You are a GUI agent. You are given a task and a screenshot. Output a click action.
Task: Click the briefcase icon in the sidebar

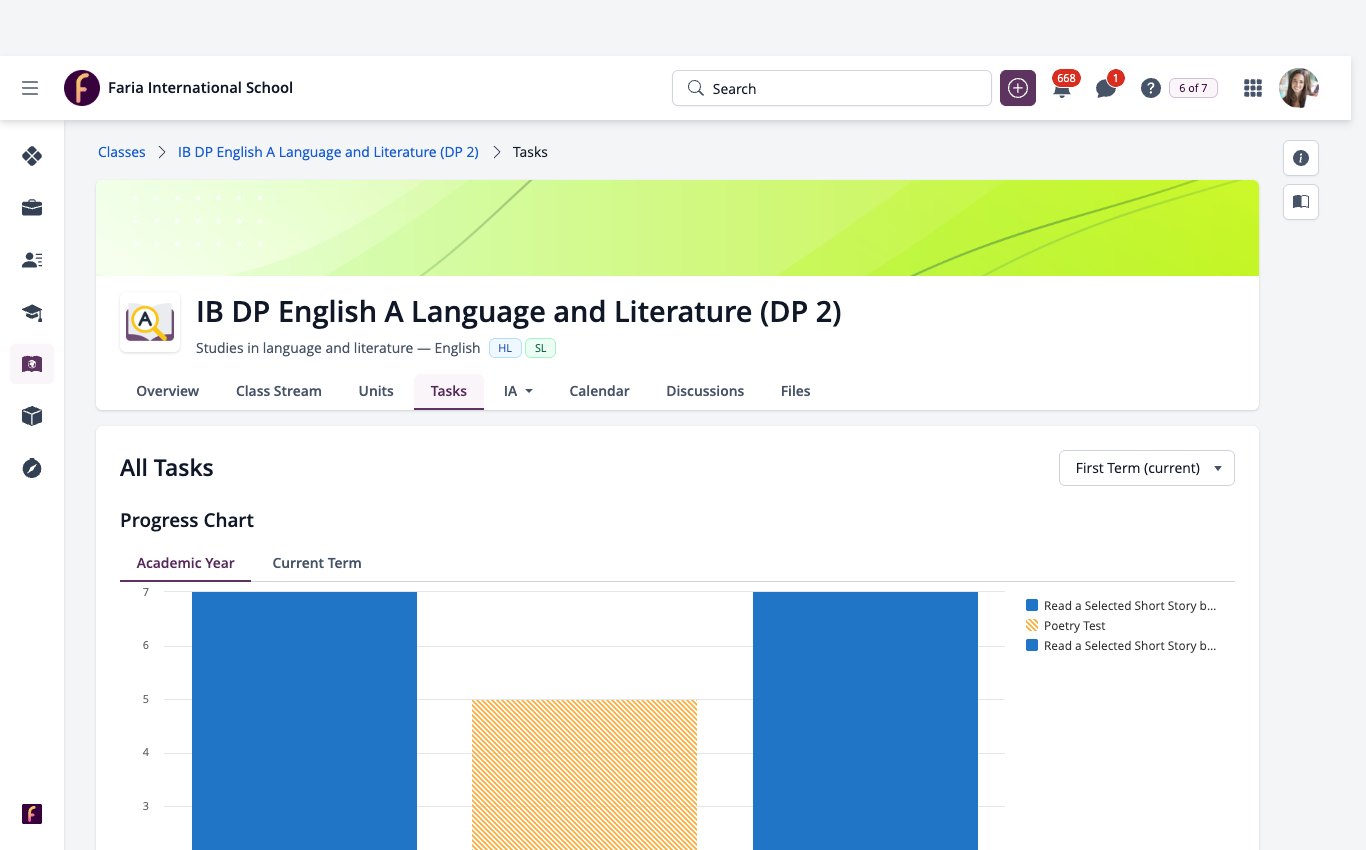32,208
